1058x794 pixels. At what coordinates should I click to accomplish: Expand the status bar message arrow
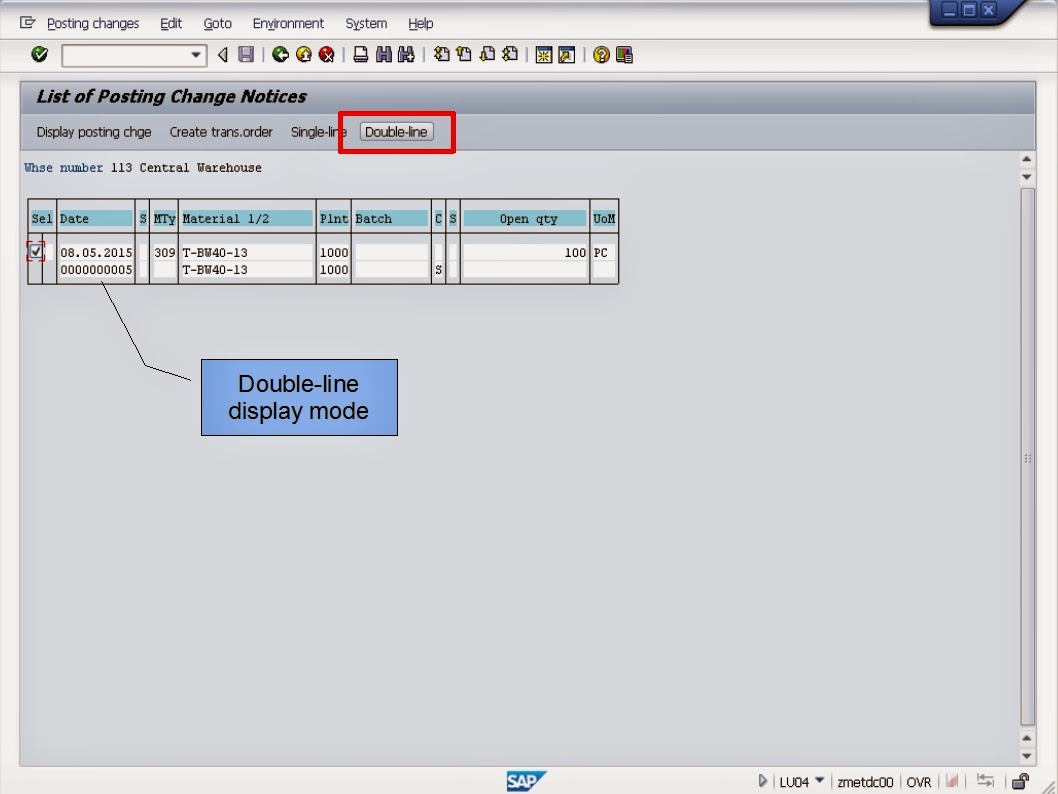tap(762, 781)
